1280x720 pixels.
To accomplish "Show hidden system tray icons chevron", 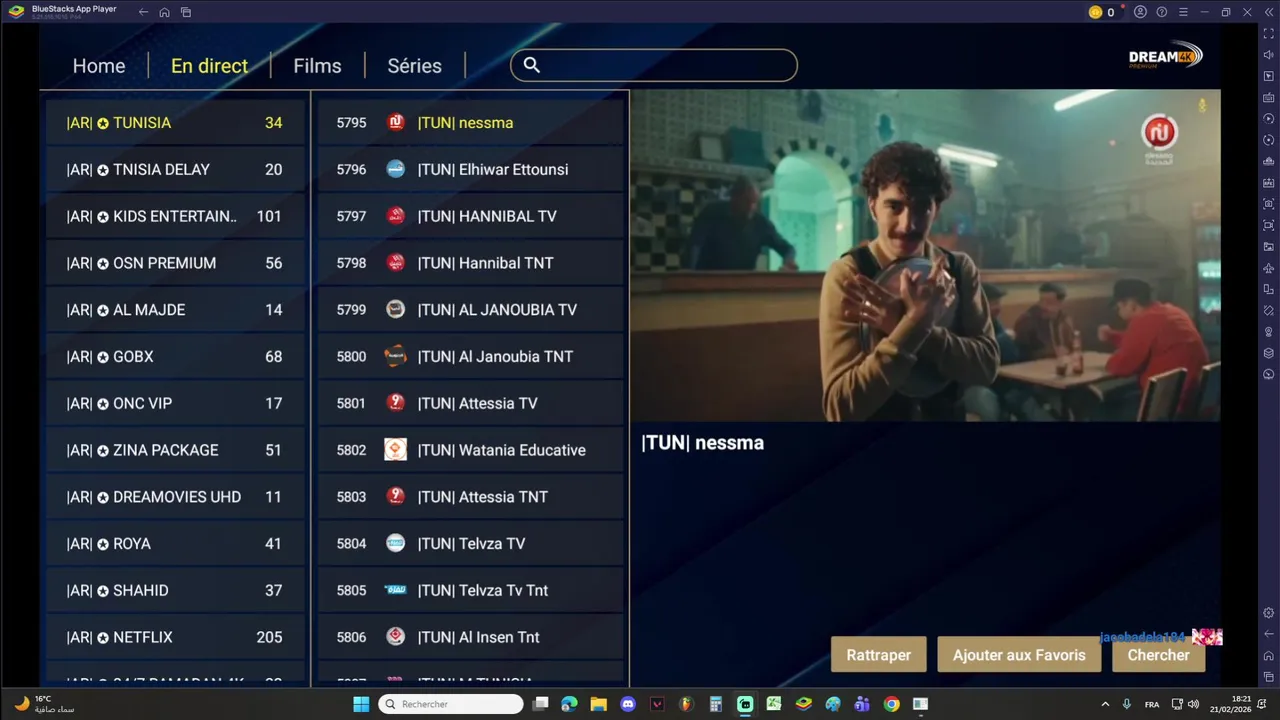I will coord(1105,704).
